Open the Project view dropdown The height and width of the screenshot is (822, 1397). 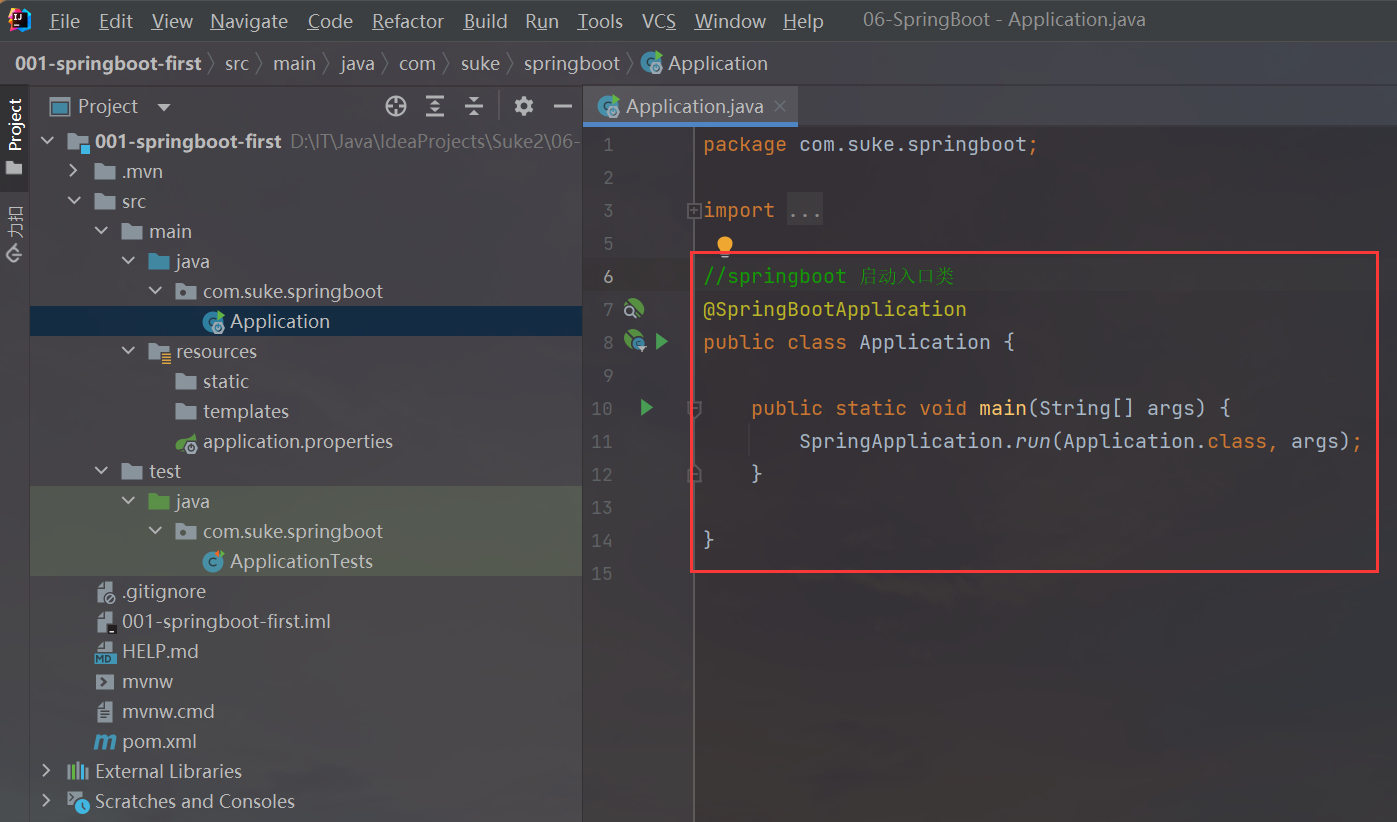(162, 106)
